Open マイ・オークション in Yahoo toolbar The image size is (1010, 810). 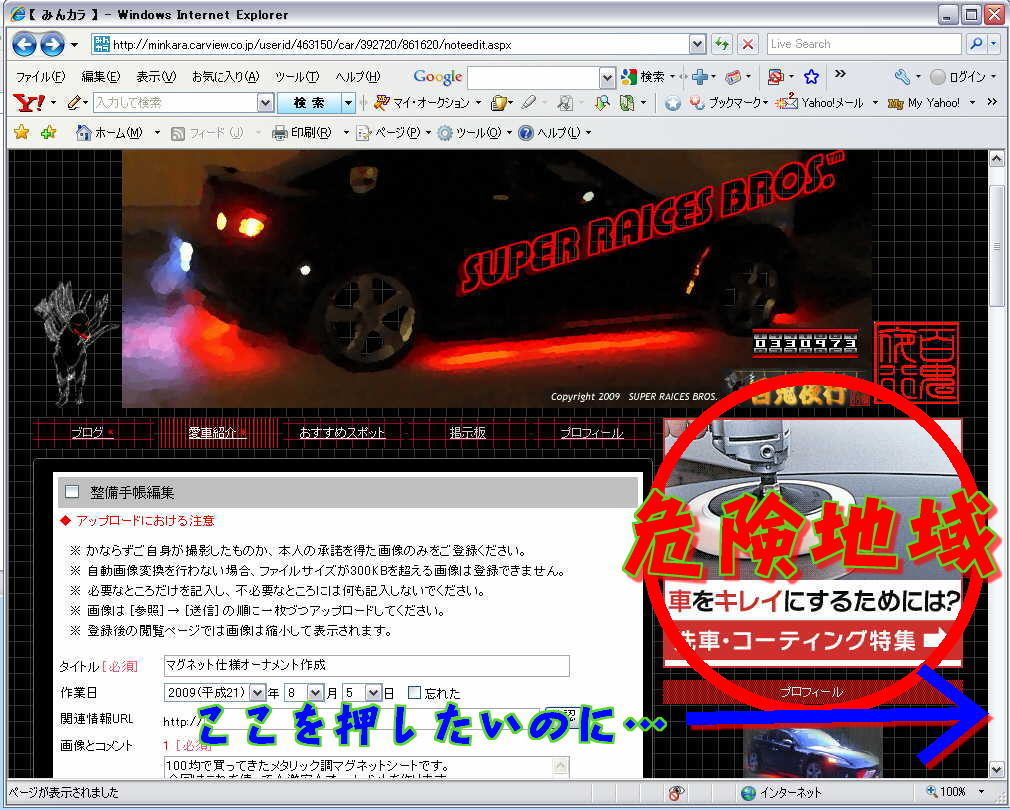tap(423, 102)
